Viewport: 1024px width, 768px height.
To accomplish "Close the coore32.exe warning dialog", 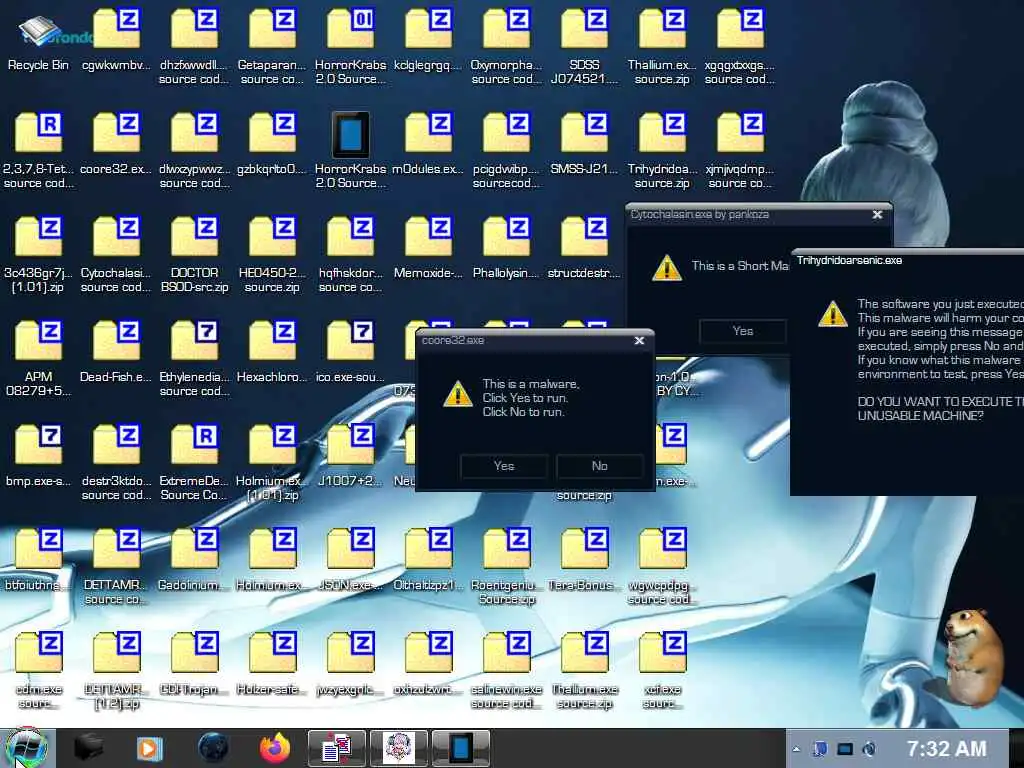I will coord(639,340).
